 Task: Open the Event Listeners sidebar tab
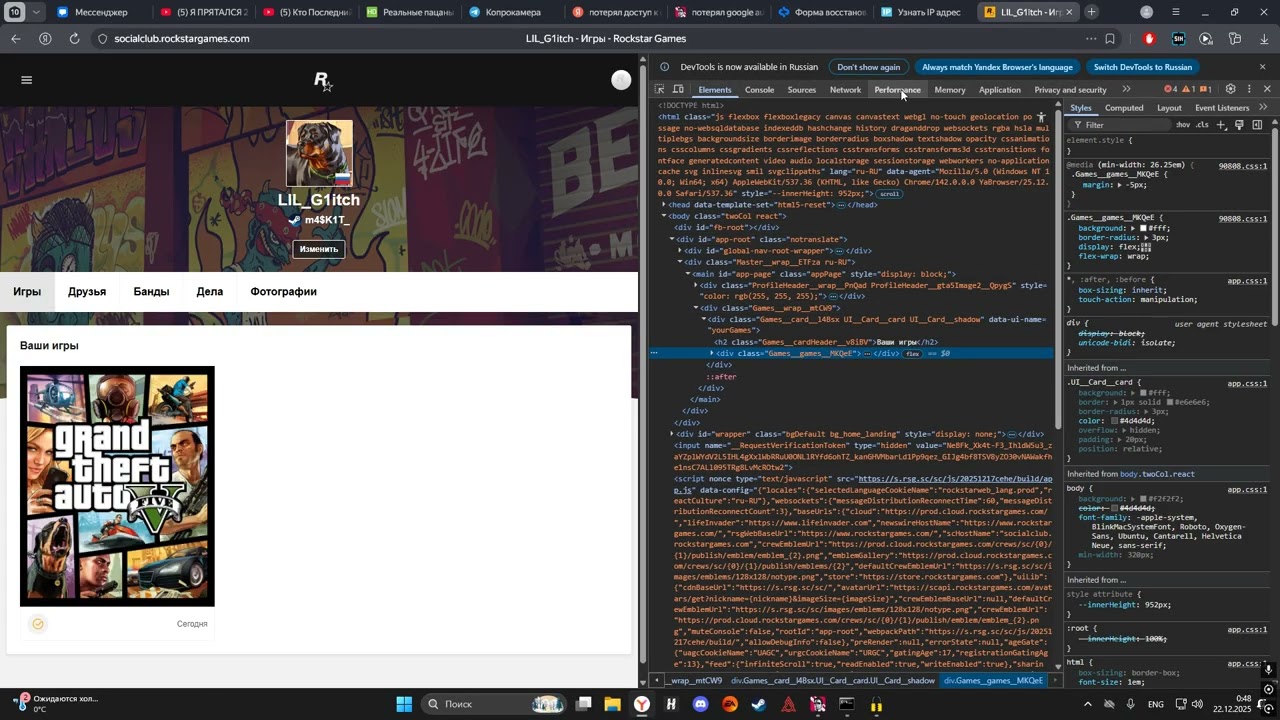pyautogui.click(x=1222, y=108)
